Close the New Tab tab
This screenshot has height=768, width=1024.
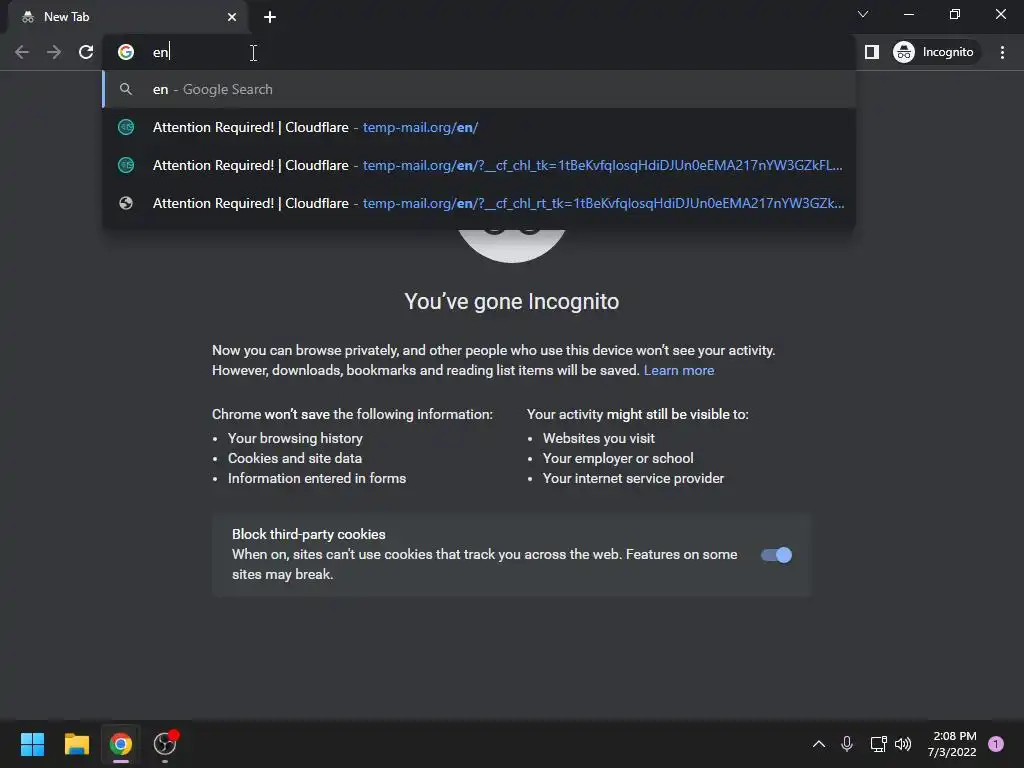[x=232, y=17]
